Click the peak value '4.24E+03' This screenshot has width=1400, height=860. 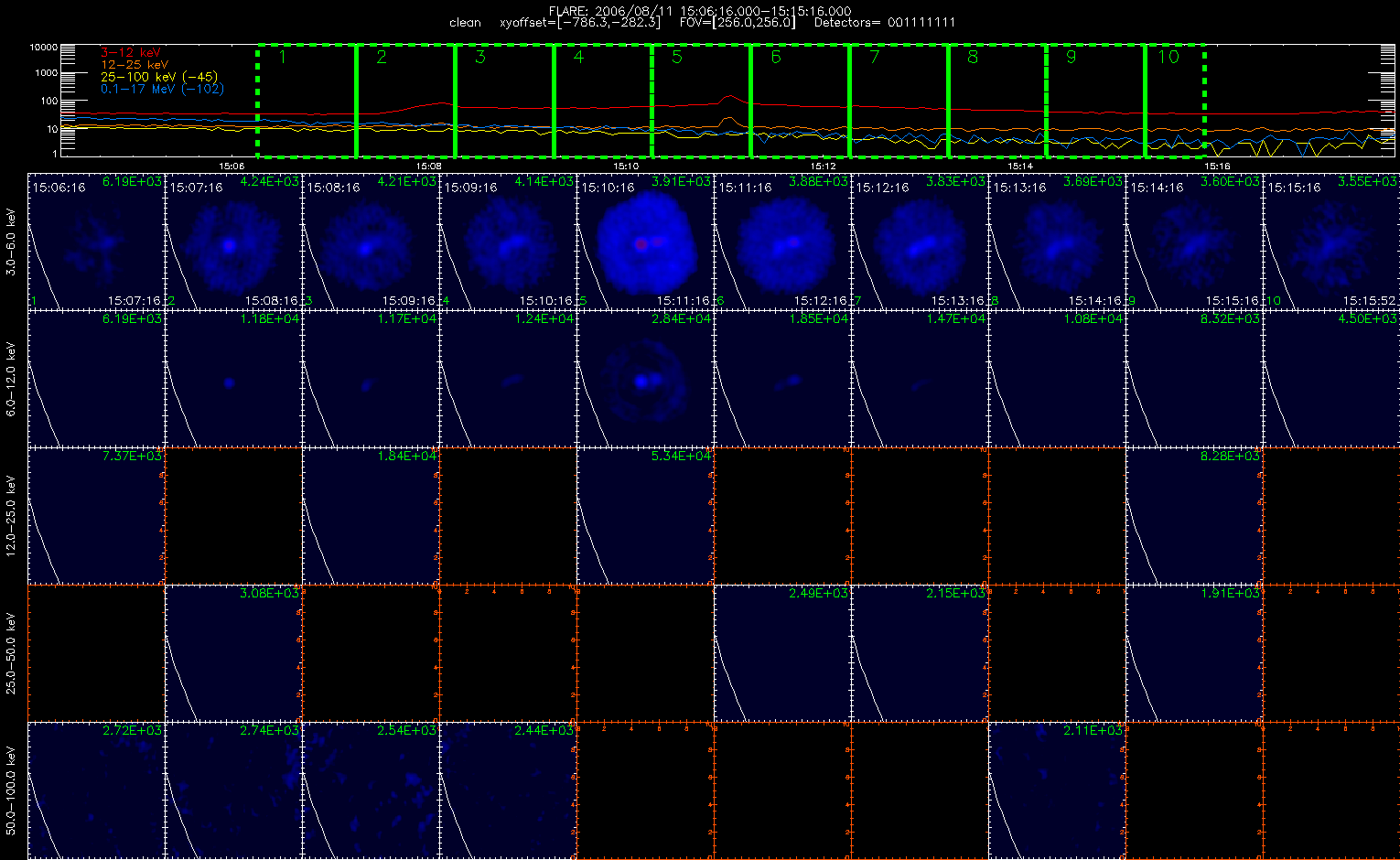click(x=270, y=182)
